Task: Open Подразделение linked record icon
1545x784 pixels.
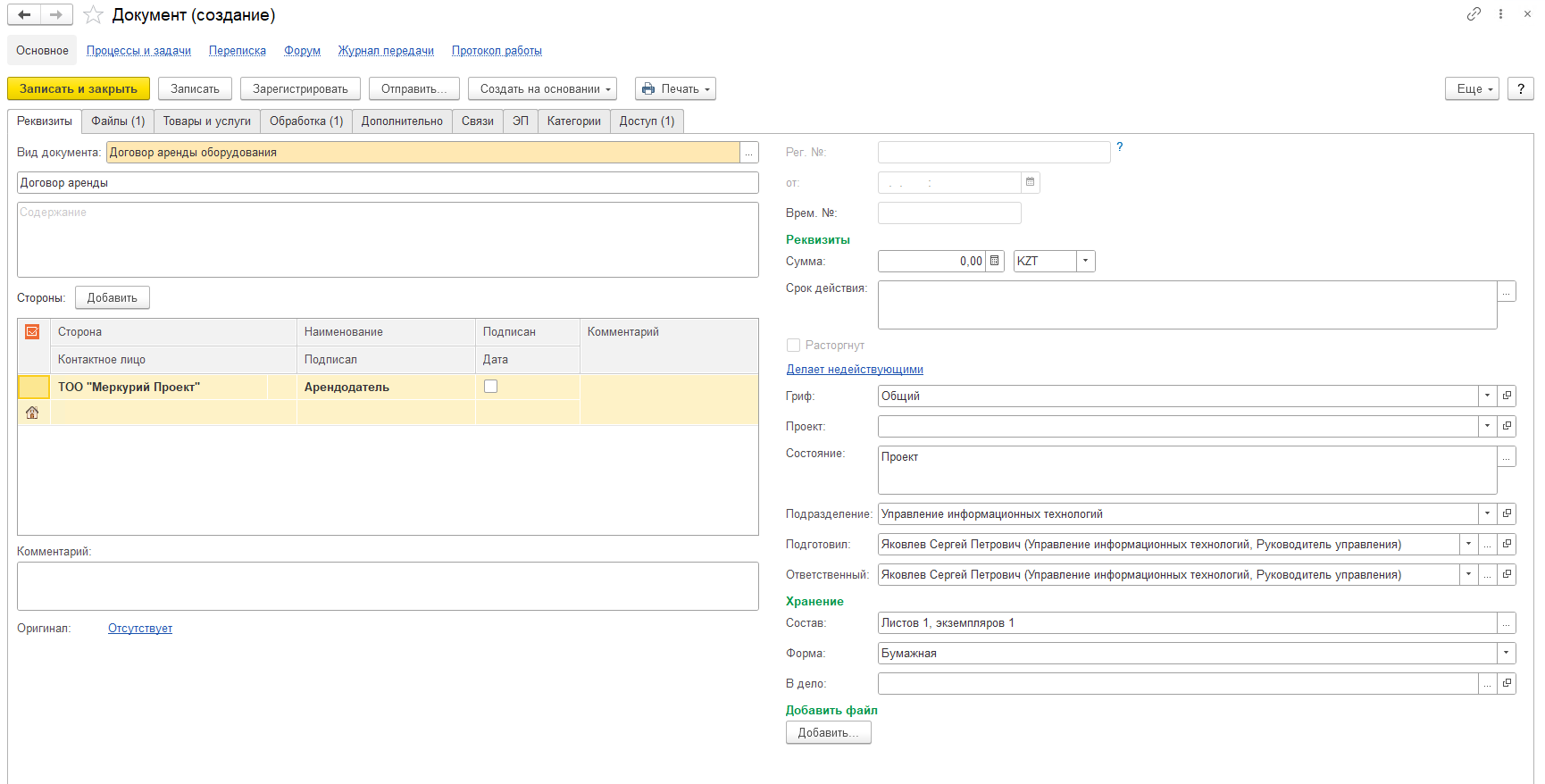Action: pos(1507,513)
